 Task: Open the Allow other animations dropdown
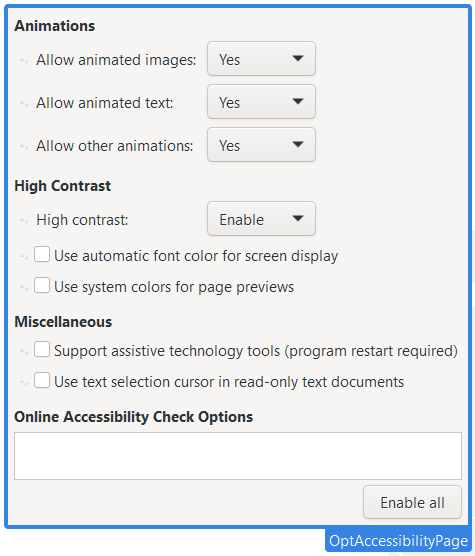tap(261, 145)
